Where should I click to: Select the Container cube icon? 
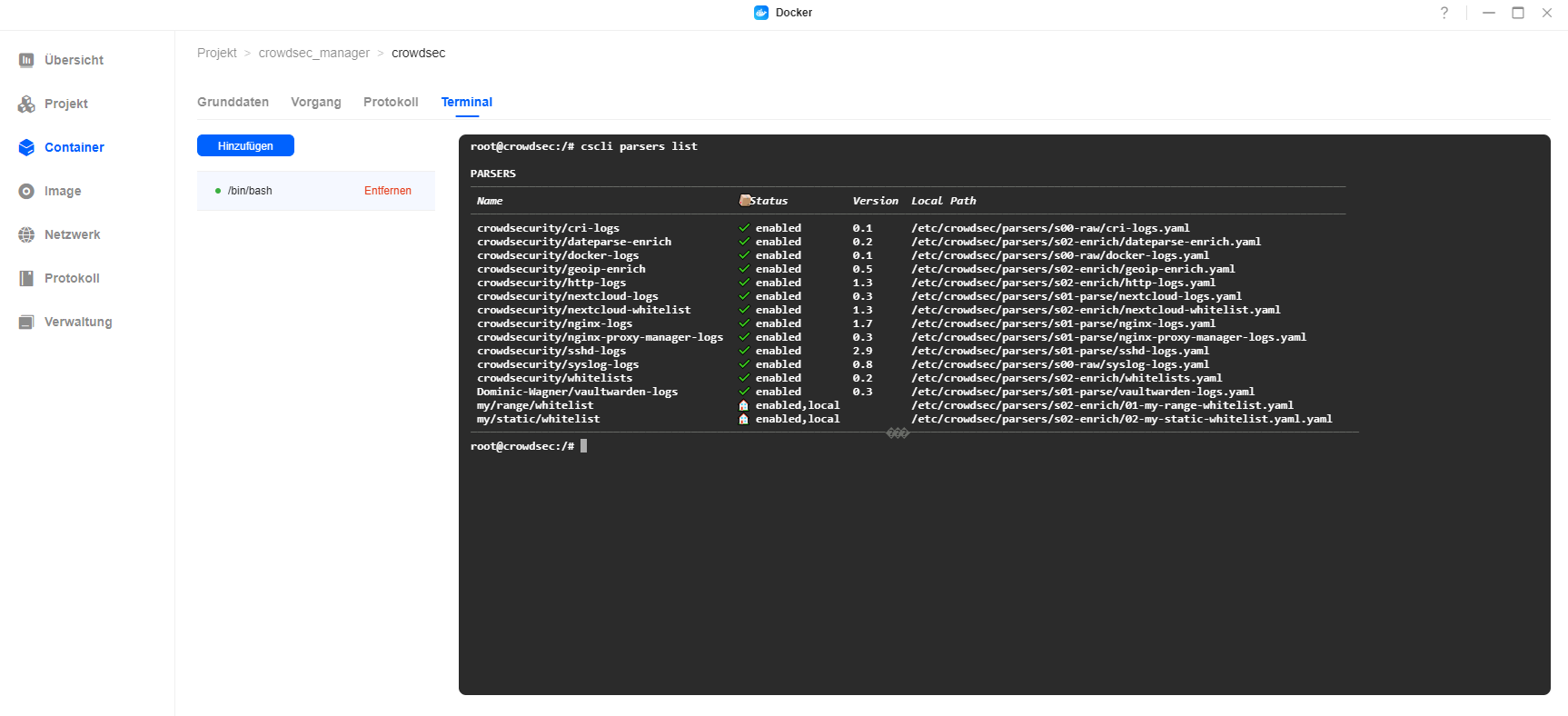[26, 147]
